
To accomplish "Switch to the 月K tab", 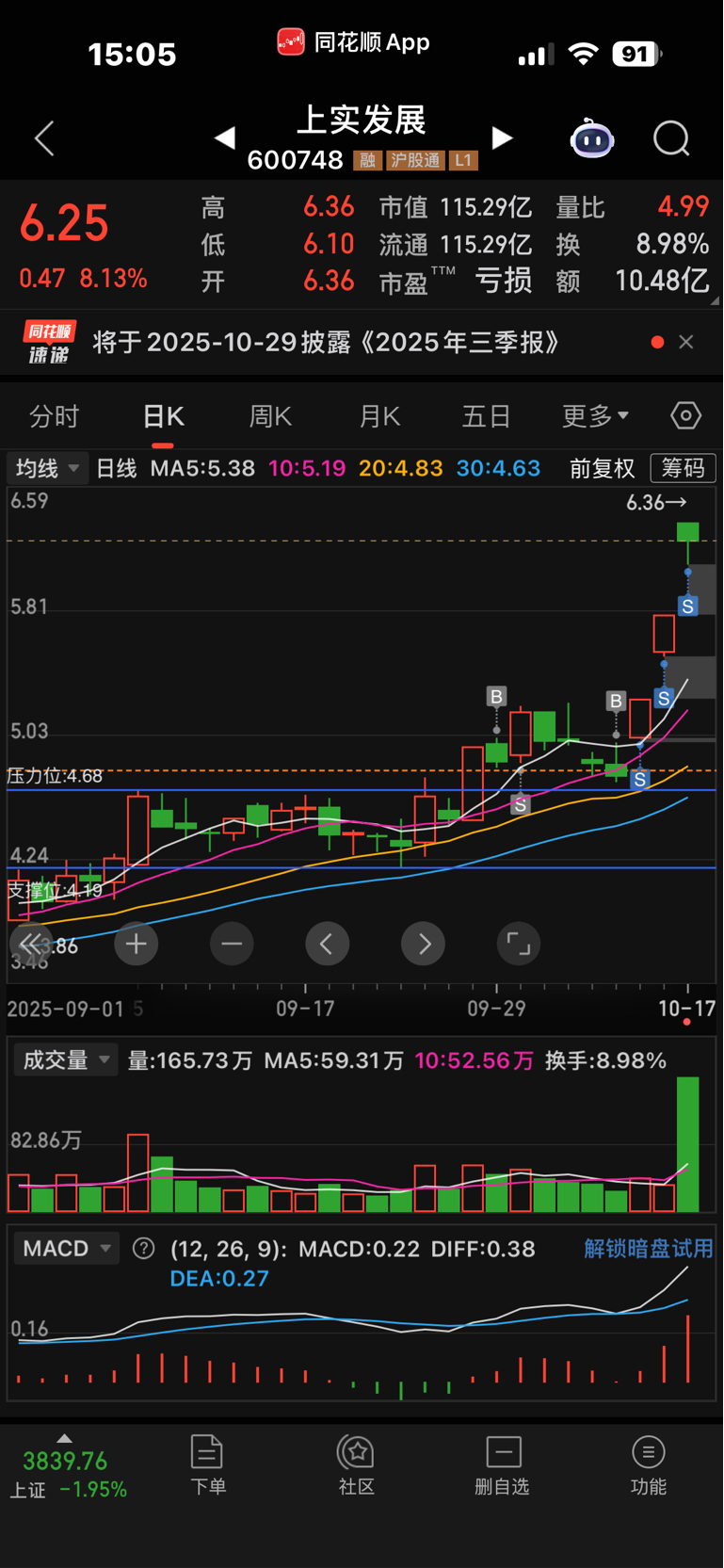I will pyautogui.click(x=379, y=415).
